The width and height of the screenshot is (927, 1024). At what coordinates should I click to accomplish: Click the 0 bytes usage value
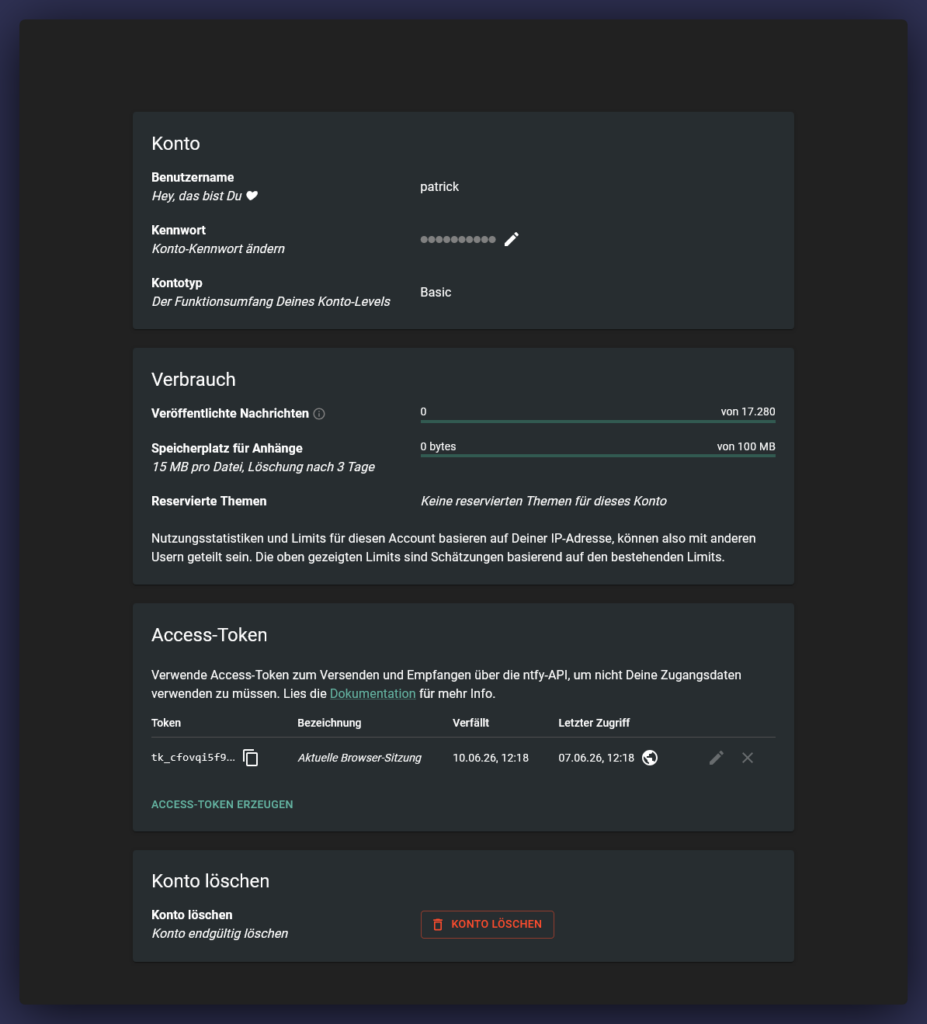pyautogui.click(x=438, y=447)
